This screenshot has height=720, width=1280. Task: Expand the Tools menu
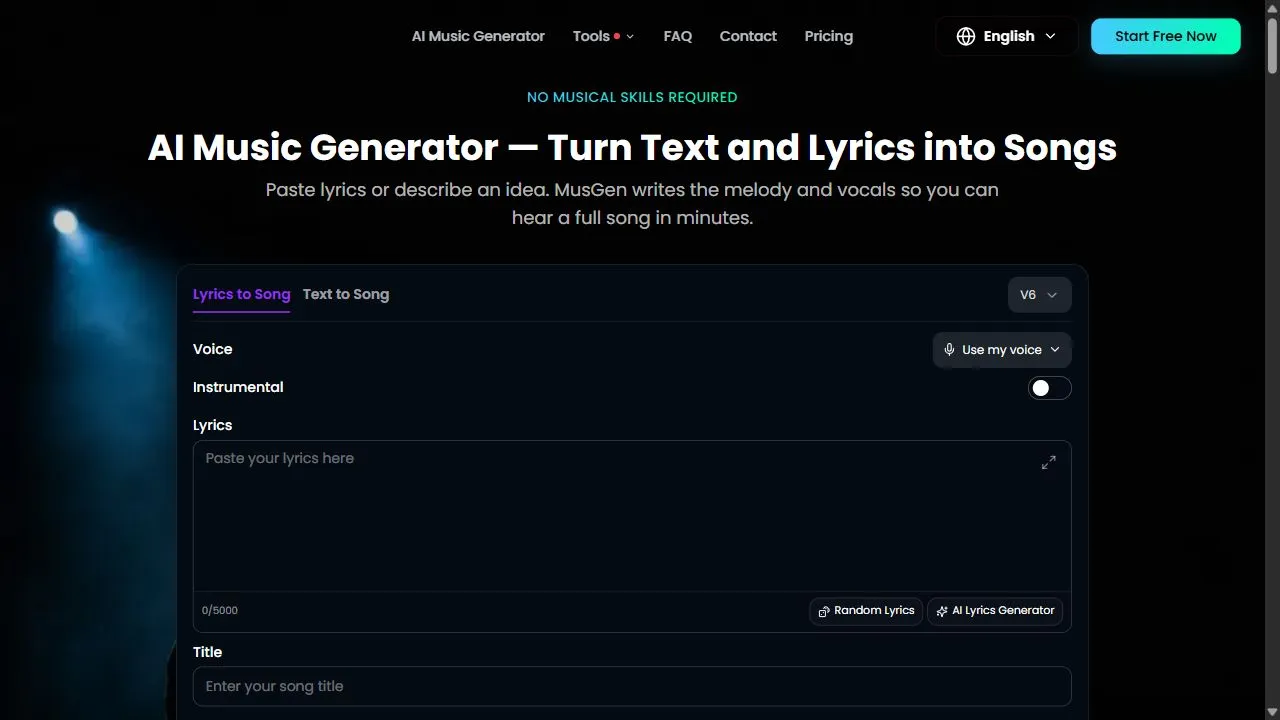[603, 36]
